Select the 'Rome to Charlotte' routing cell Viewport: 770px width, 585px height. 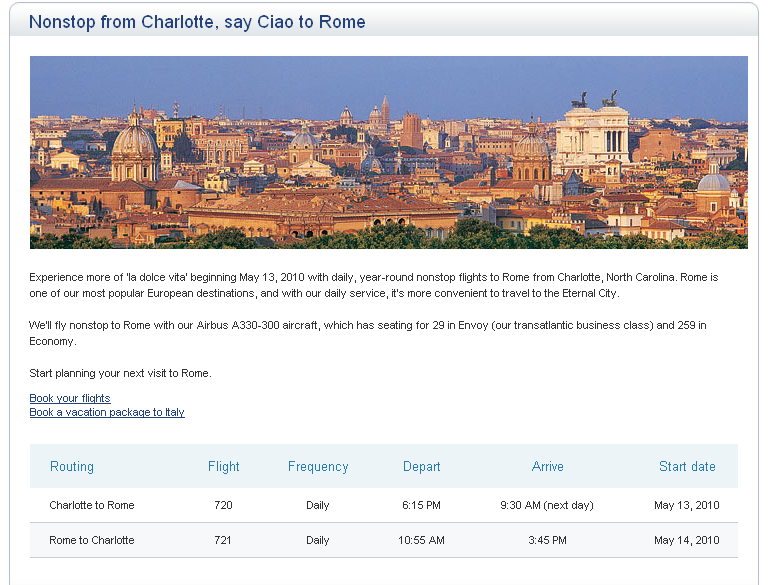pyautogui.click(x=92, y=540)
